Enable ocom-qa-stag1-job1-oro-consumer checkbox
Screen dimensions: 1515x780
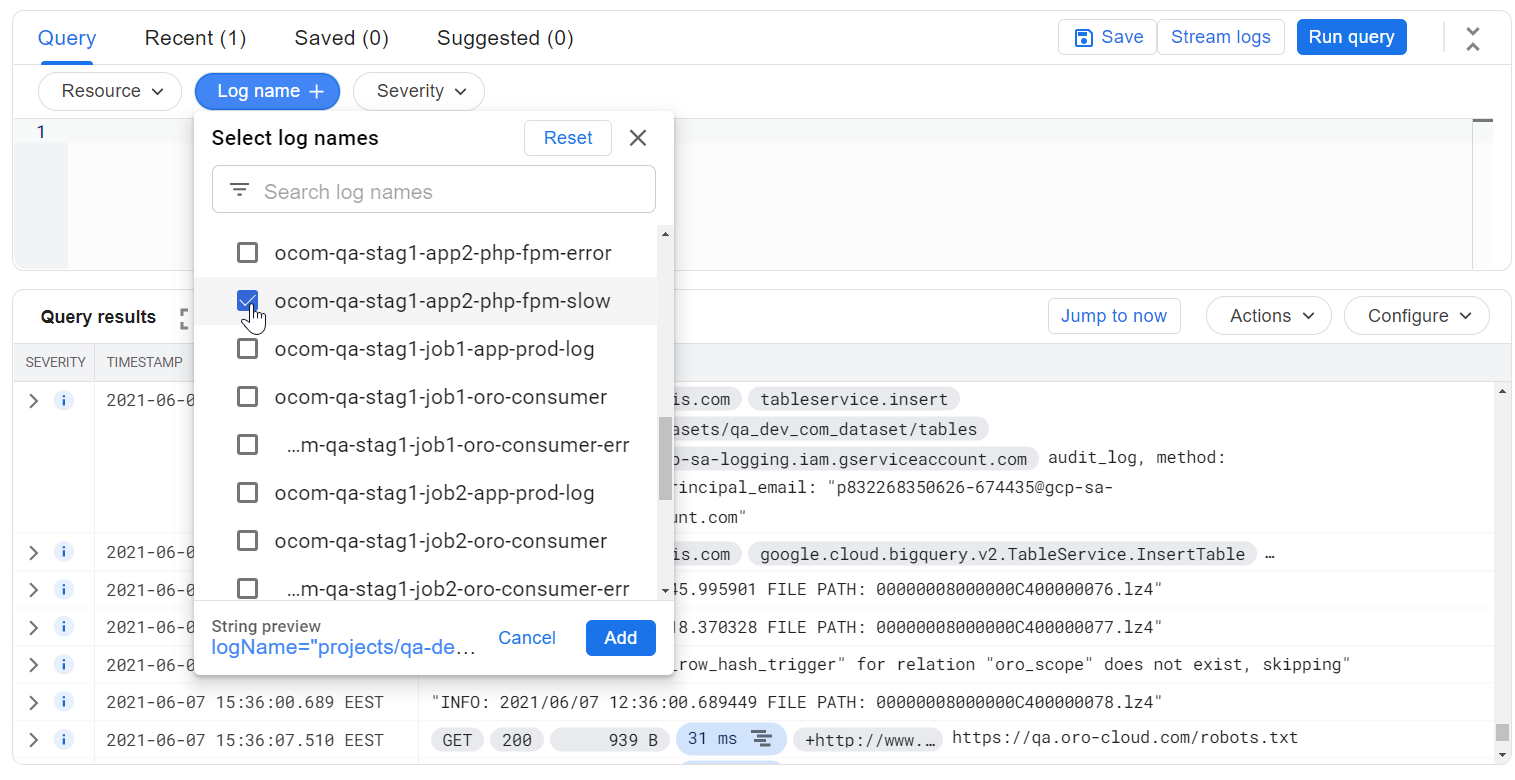click(247, 397)
